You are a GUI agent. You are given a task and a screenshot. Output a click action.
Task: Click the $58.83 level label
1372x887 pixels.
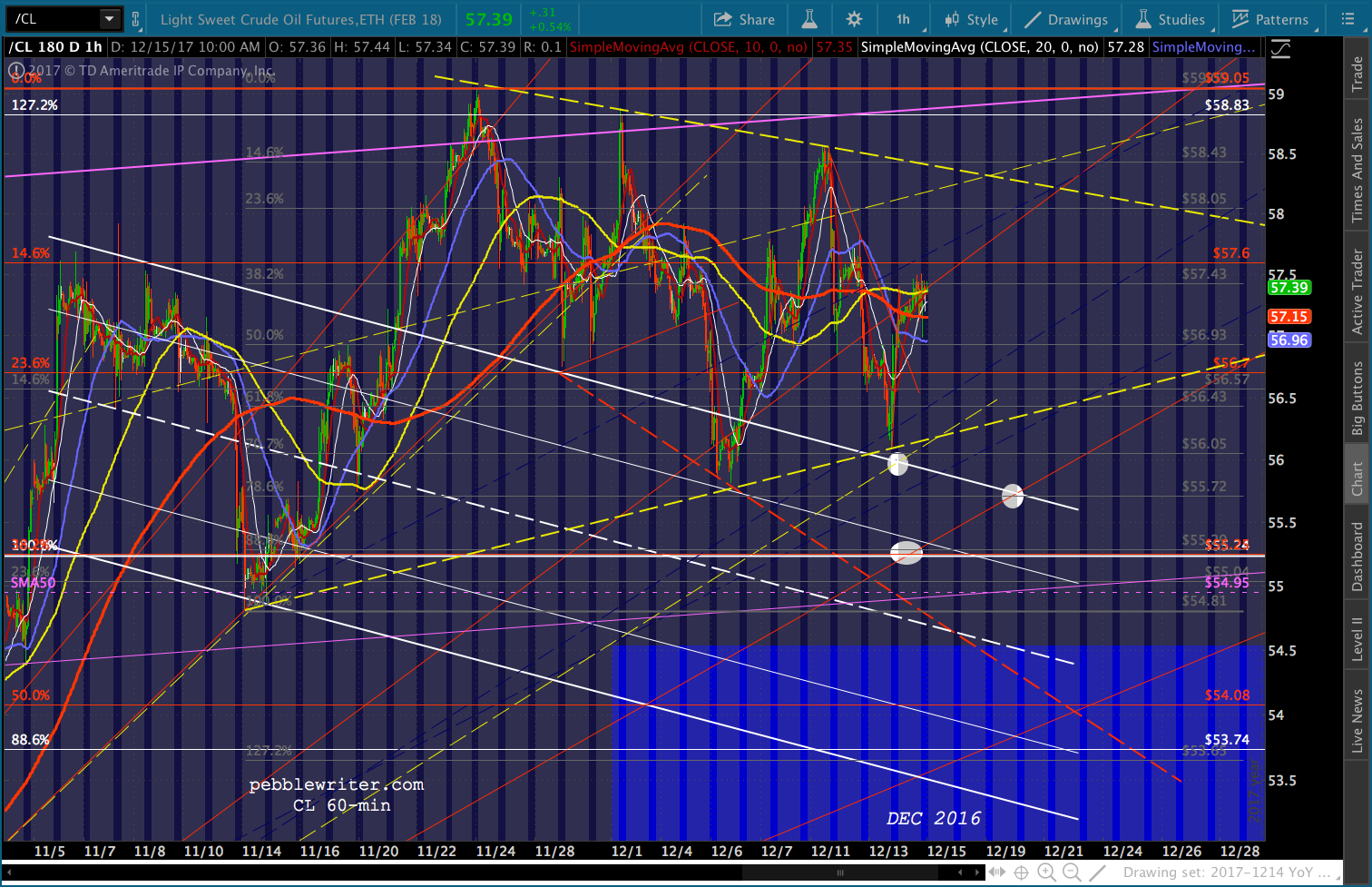pos(1227,105)
